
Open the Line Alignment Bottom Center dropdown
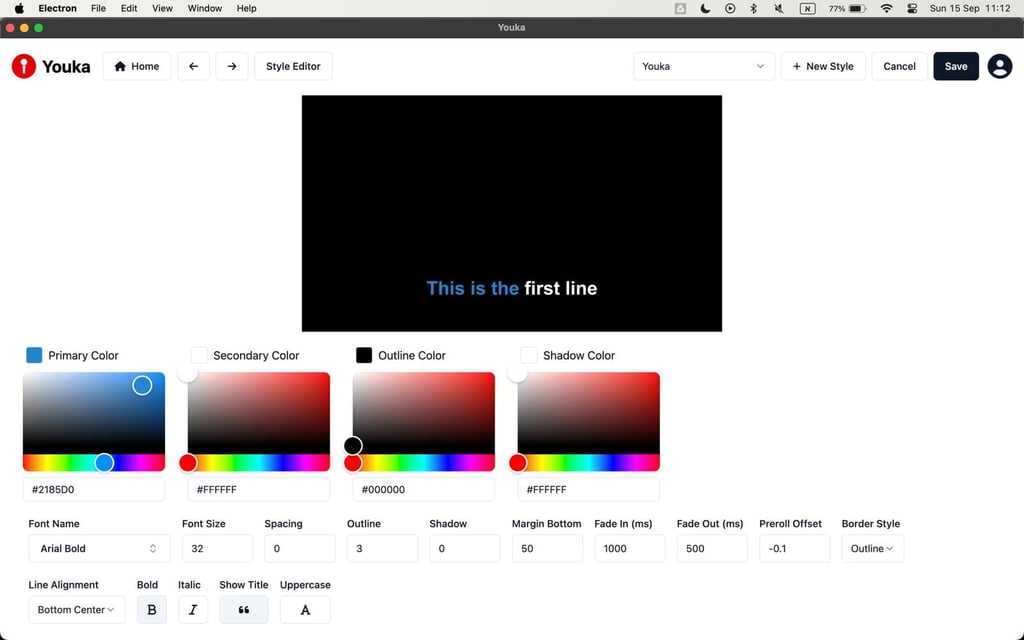point(76,609)
